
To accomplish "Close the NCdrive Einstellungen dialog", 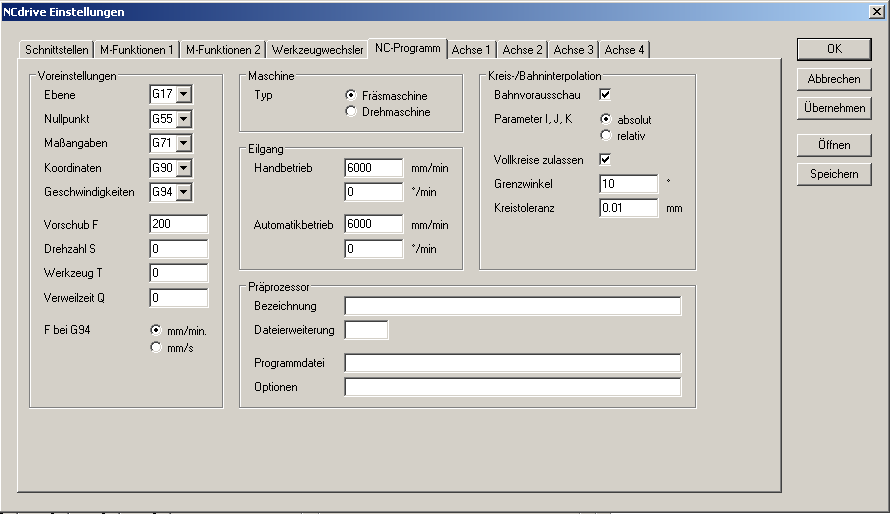I will click(x=877, y=11).
